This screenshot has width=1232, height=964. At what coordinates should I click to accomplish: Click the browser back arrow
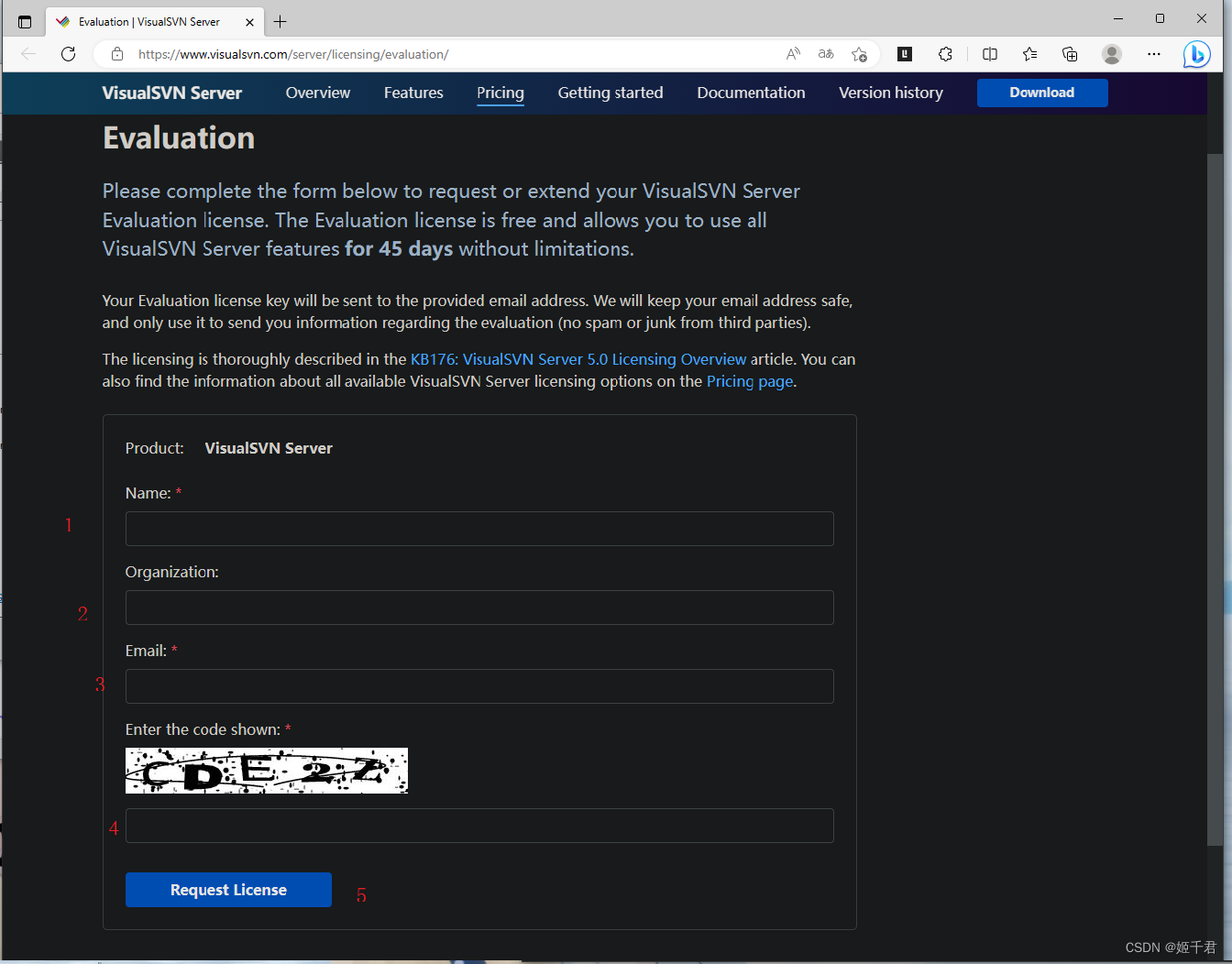[x=28, y=54]
